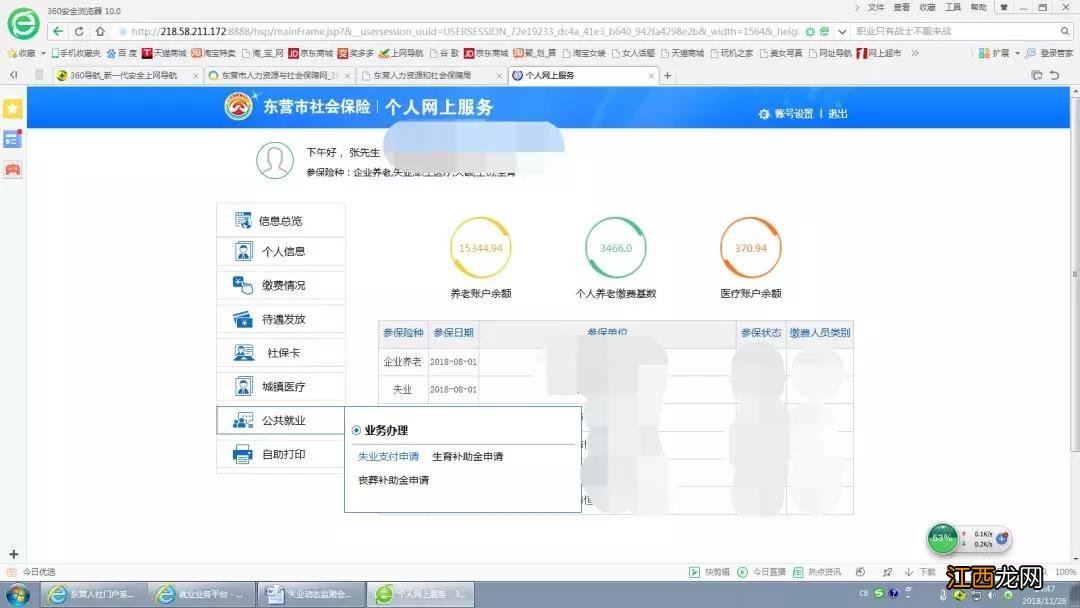Screen dimensions: 1080x608
Task: Open the 工具 browser menu
Action: [954, 8]
